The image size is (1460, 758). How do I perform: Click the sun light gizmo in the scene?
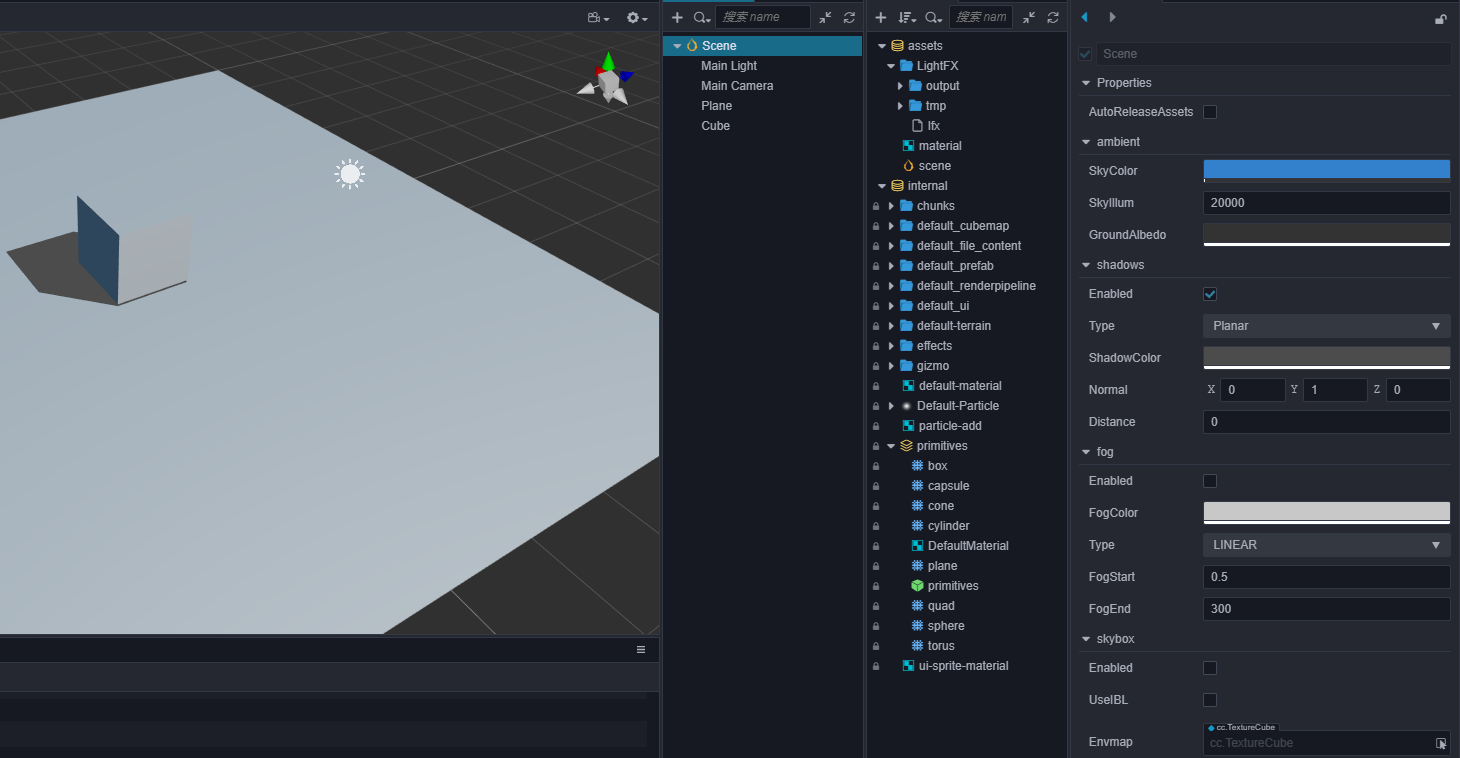point(349,175)
